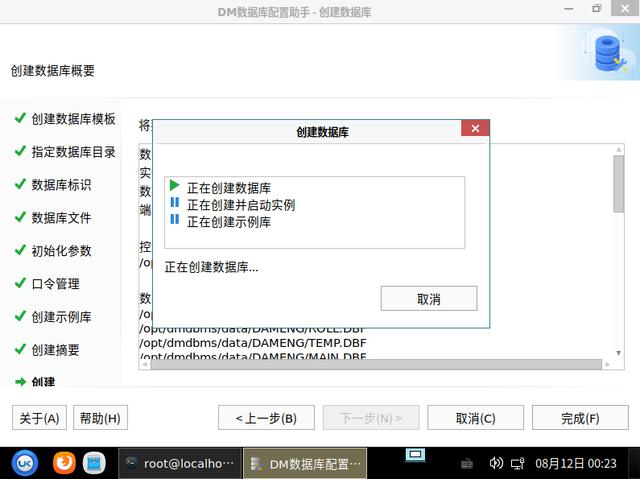
Task: Click the summary scrollbar down arrow
Action: [619, 353]
